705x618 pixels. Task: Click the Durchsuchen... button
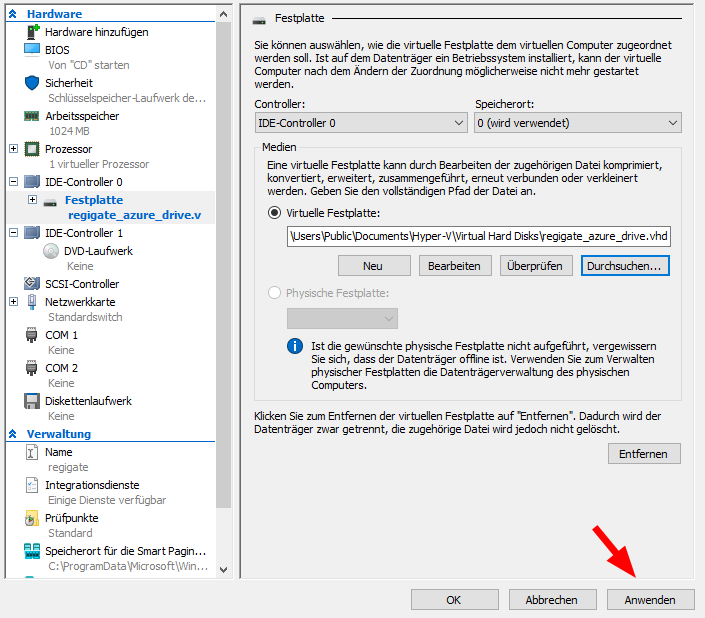(625, 266)
